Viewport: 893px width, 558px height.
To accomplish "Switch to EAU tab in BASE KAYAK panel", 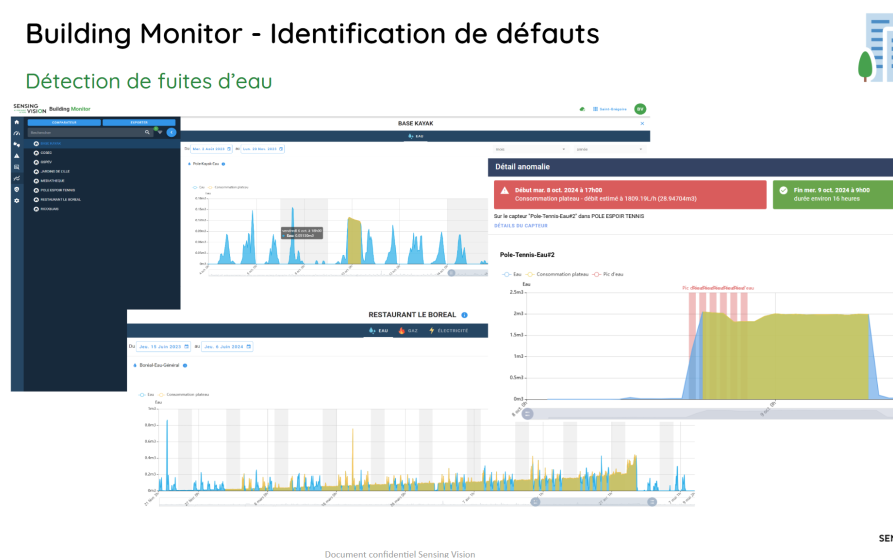I will coord(416,137).
